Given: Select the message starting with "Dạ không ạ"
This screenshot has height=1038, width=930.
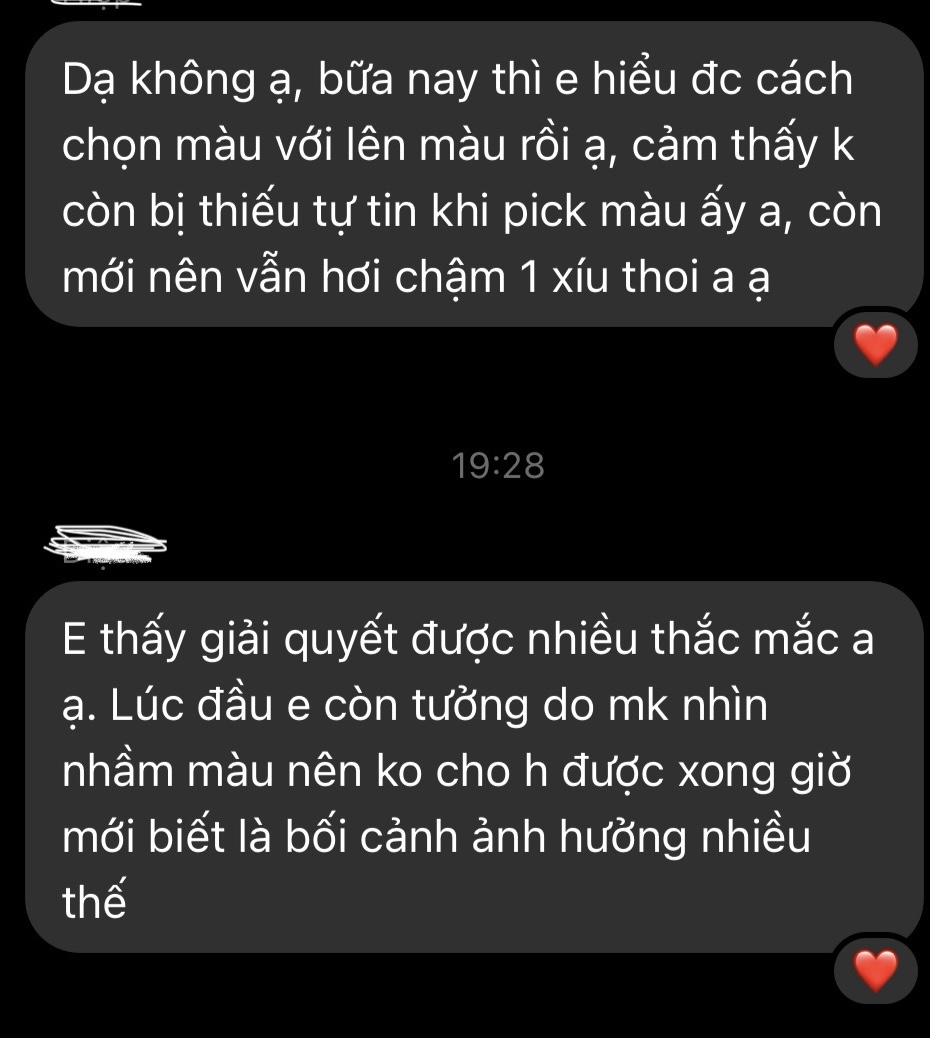Looking at the screenshot, I should (x=474, y=174).
